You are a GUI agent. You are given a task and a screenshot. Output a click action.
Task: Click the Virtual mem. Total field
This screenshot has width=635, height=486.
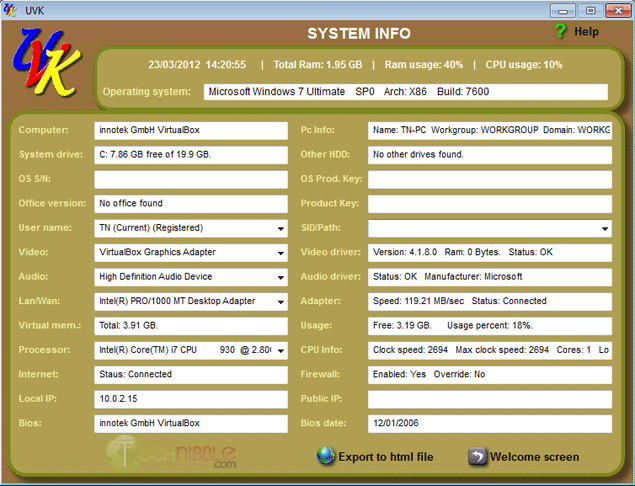pos(191,326)
